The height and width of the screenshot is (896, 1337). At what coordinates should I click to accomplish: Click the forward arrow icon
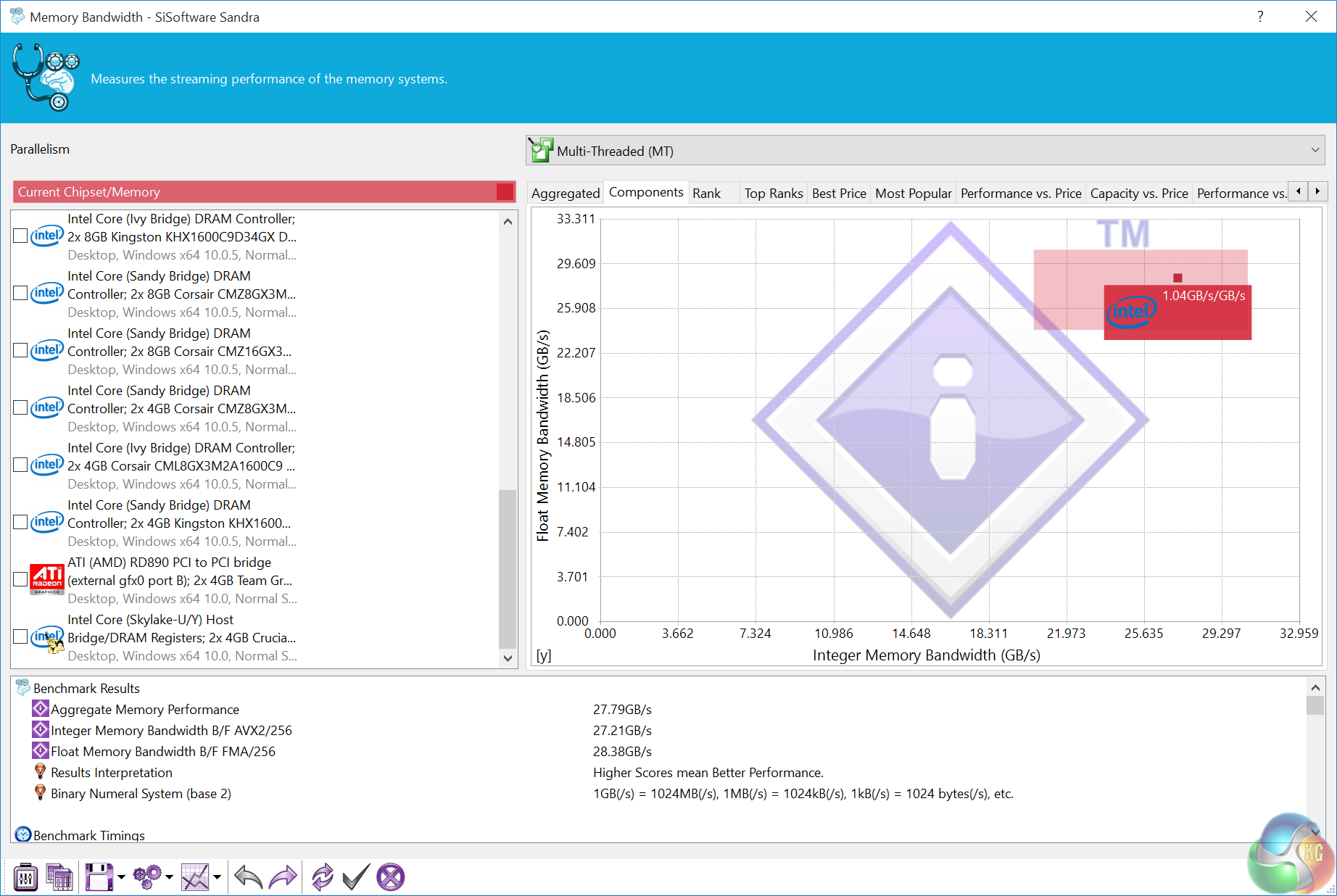point(283,878)
